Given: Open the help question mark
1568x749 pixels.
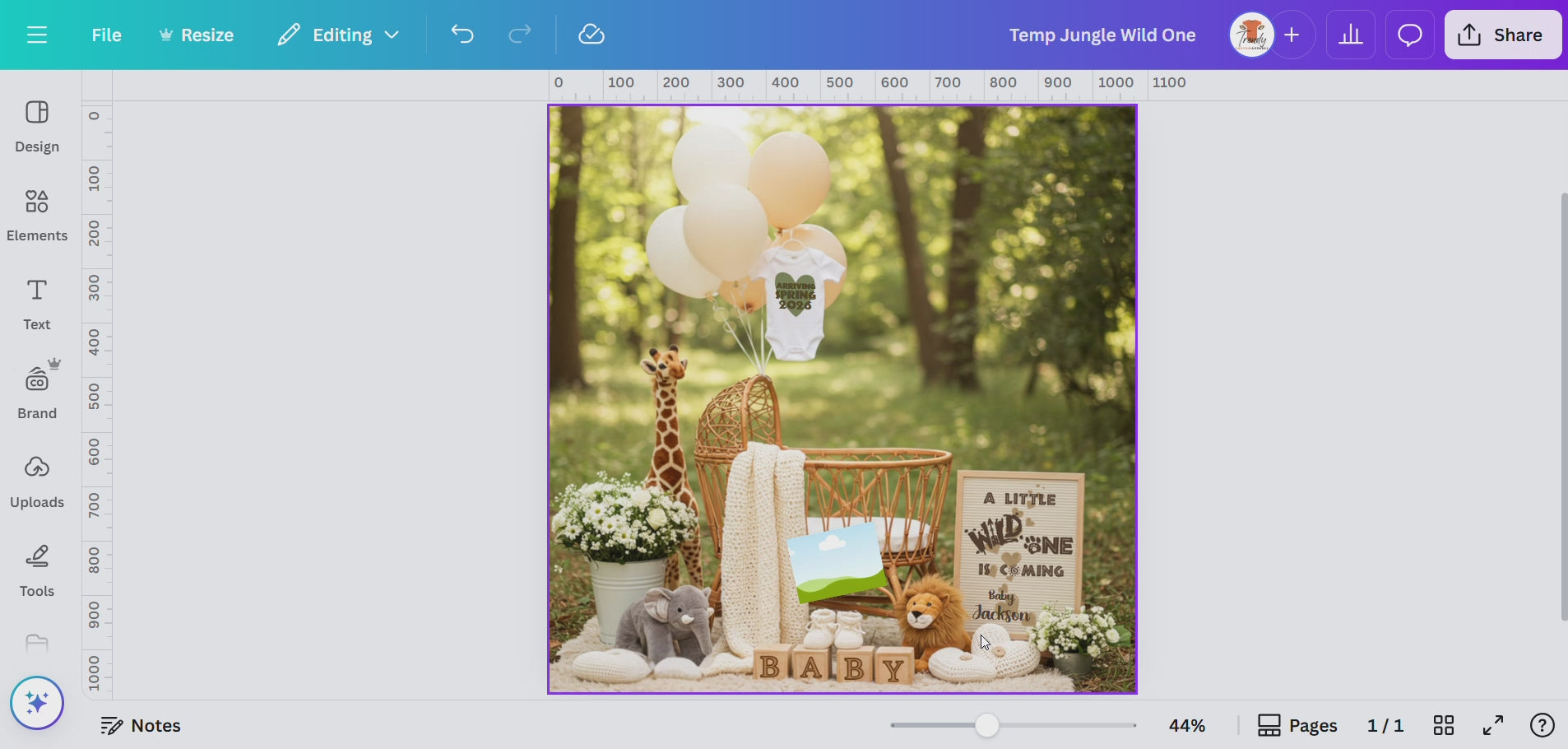Looking at the screenshot, I should click(1542, 725).
